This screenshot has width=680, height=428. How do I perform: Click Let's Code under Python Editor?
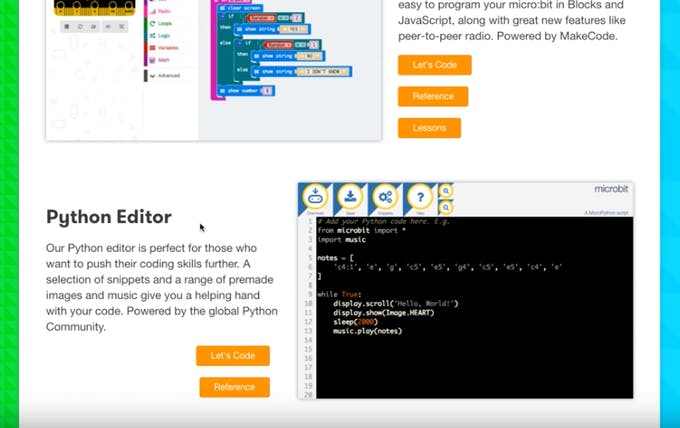(233, 356)
